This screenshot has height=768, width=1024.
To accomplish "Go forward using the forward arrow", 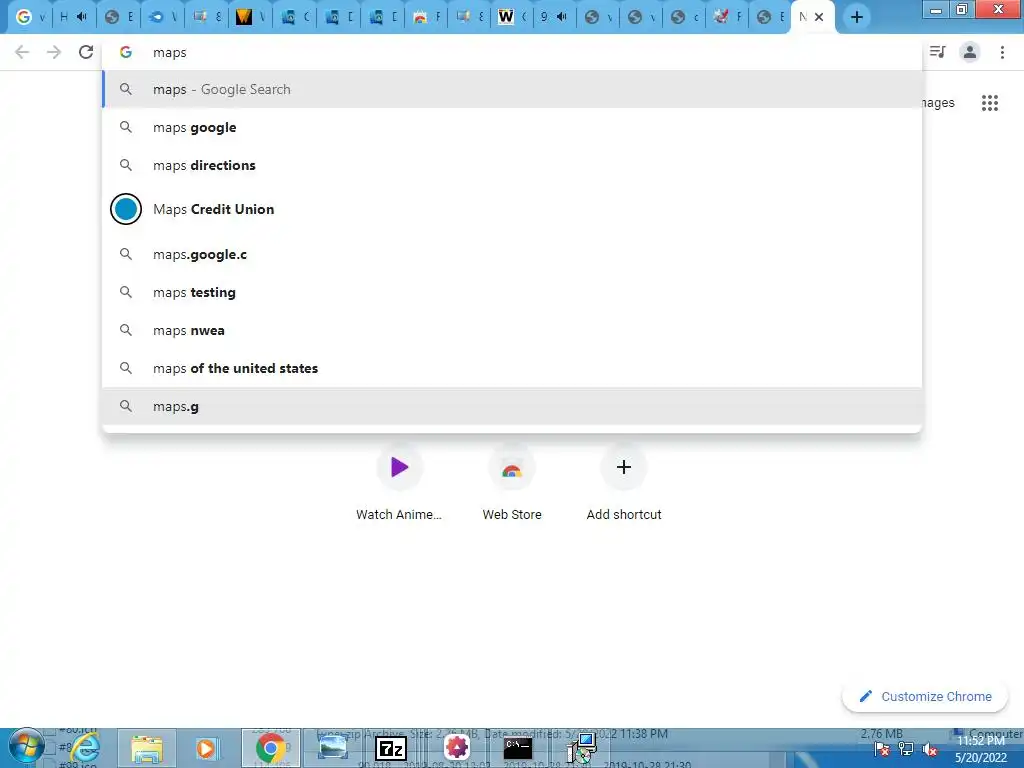I will tap(54, 52).
